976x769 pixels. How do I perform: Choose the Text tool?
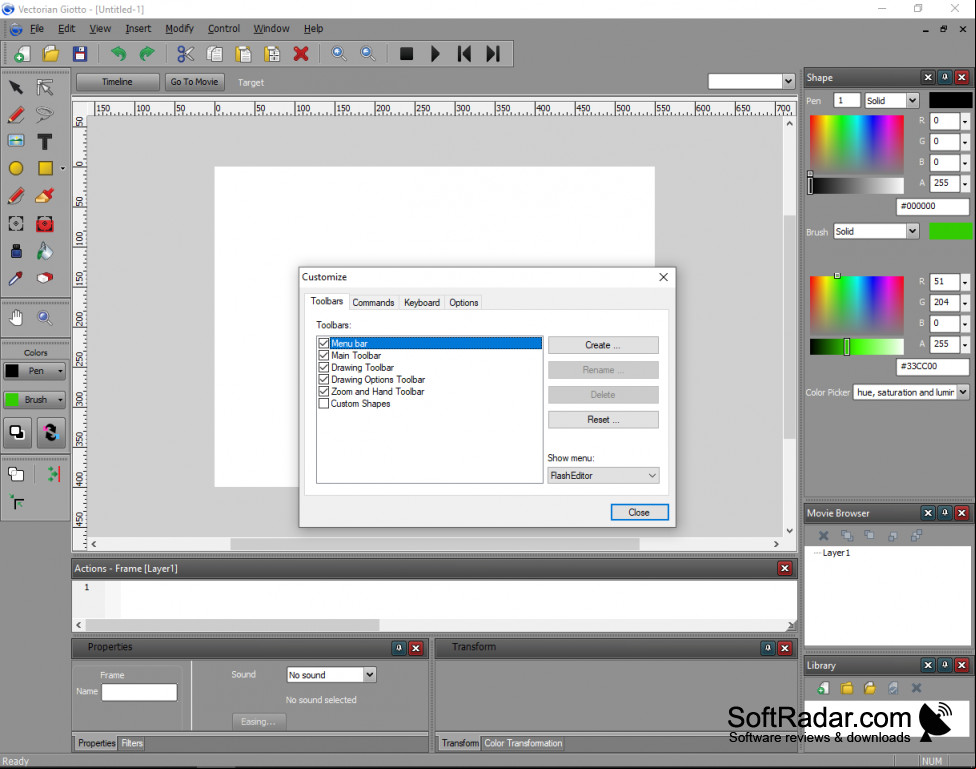point(45,142)
